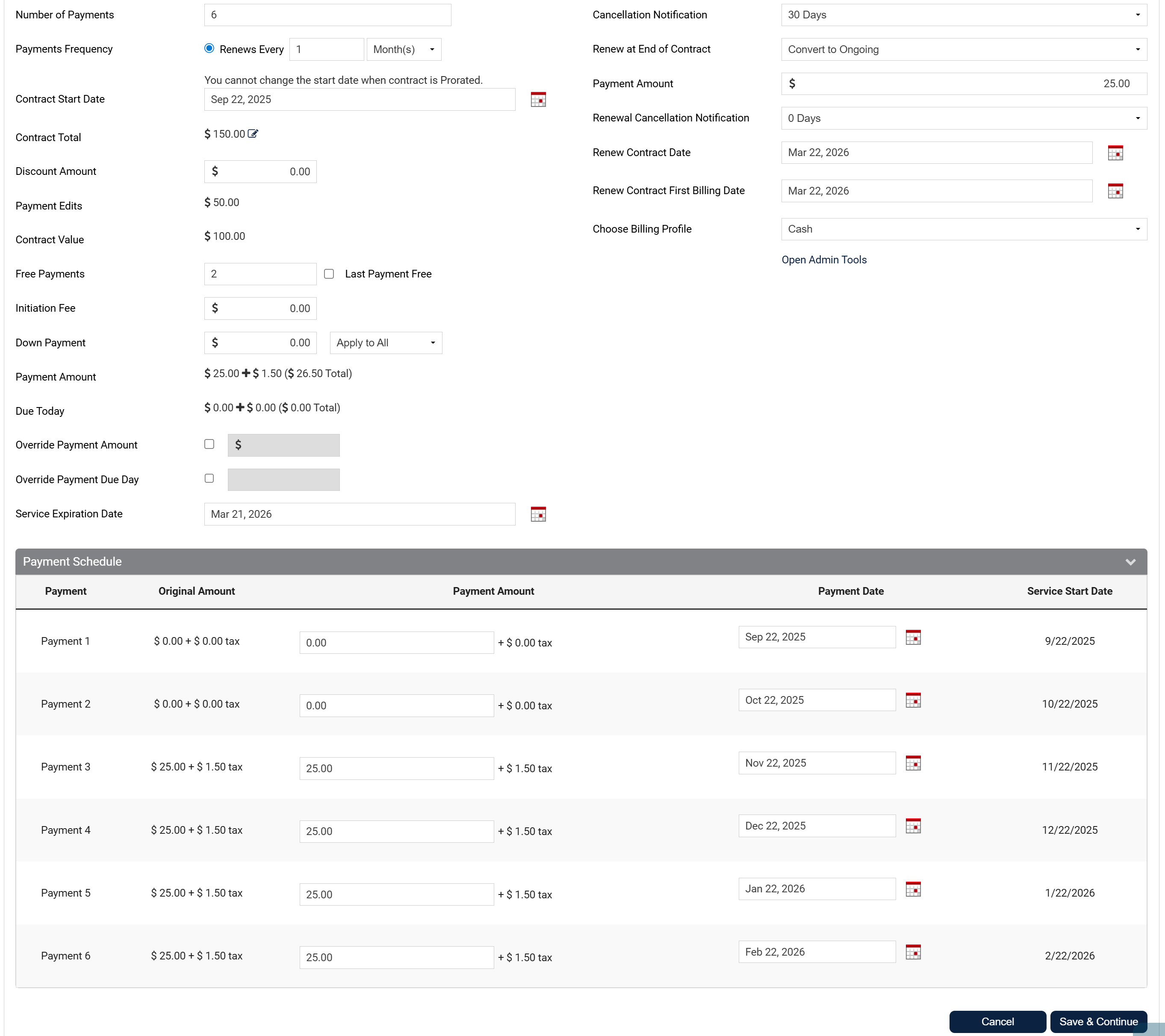Open calendar icon for Payment 3 date
The width and height of the screenshot is (1165, 1036).
click(913, 764)
